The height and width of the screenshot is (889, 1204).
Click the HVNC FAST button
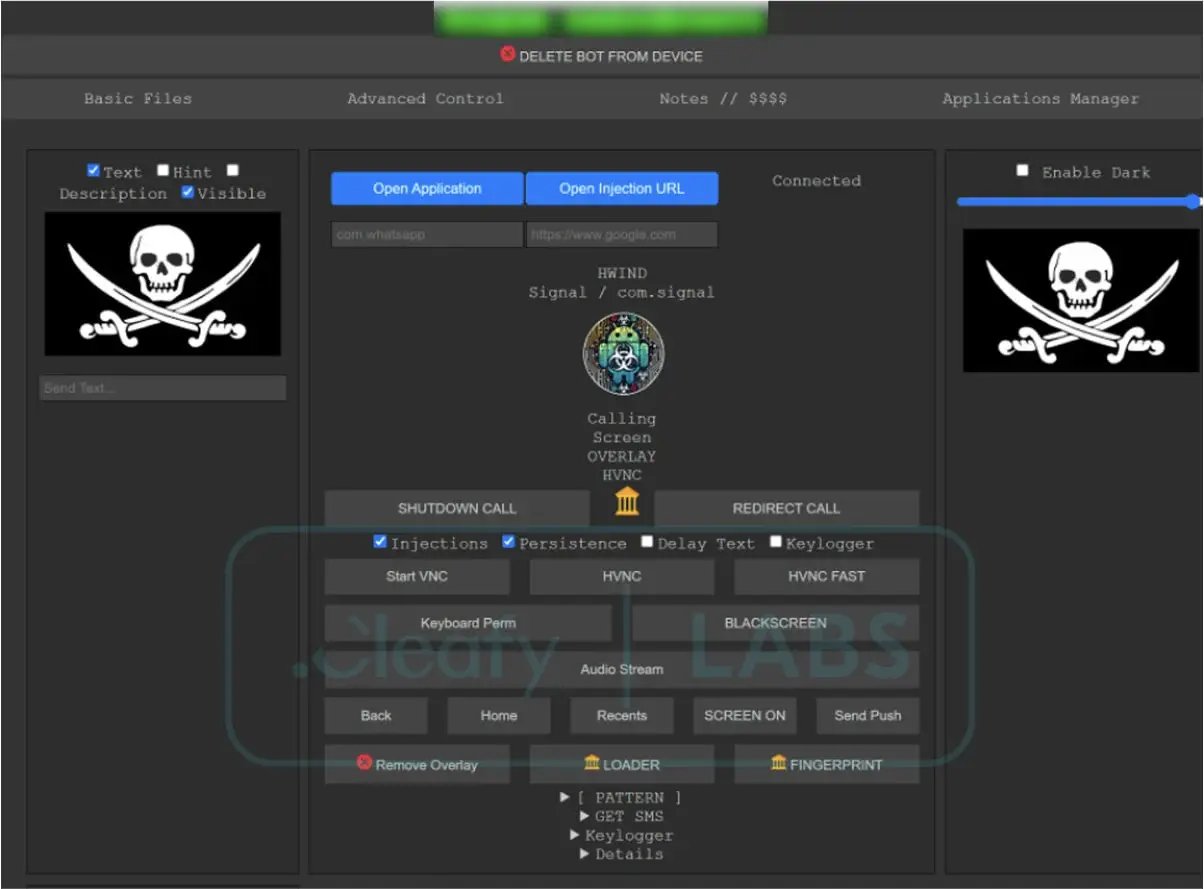(827, 576)
